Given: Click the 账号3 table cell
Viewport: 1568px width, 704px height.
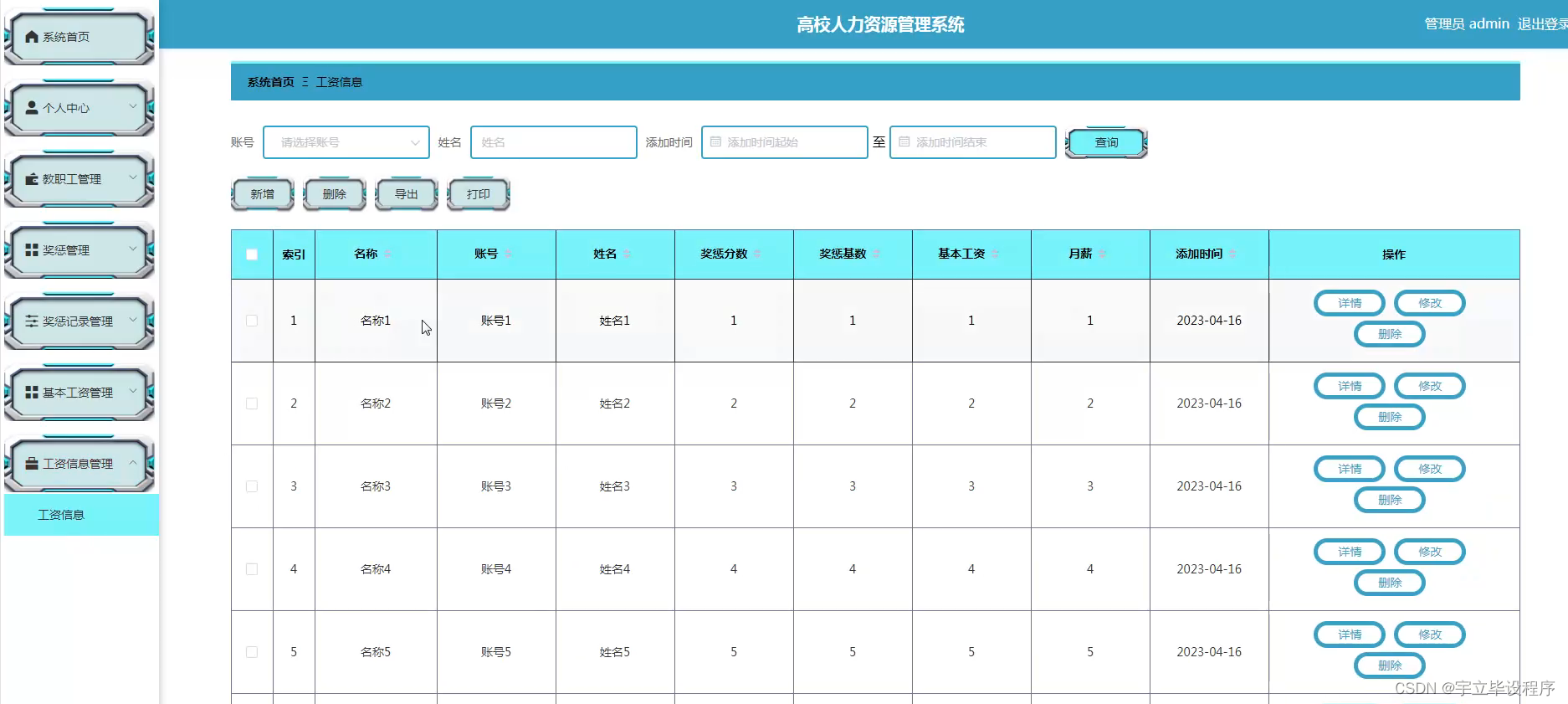Looking at the screenshot, I should pos(496,486).
